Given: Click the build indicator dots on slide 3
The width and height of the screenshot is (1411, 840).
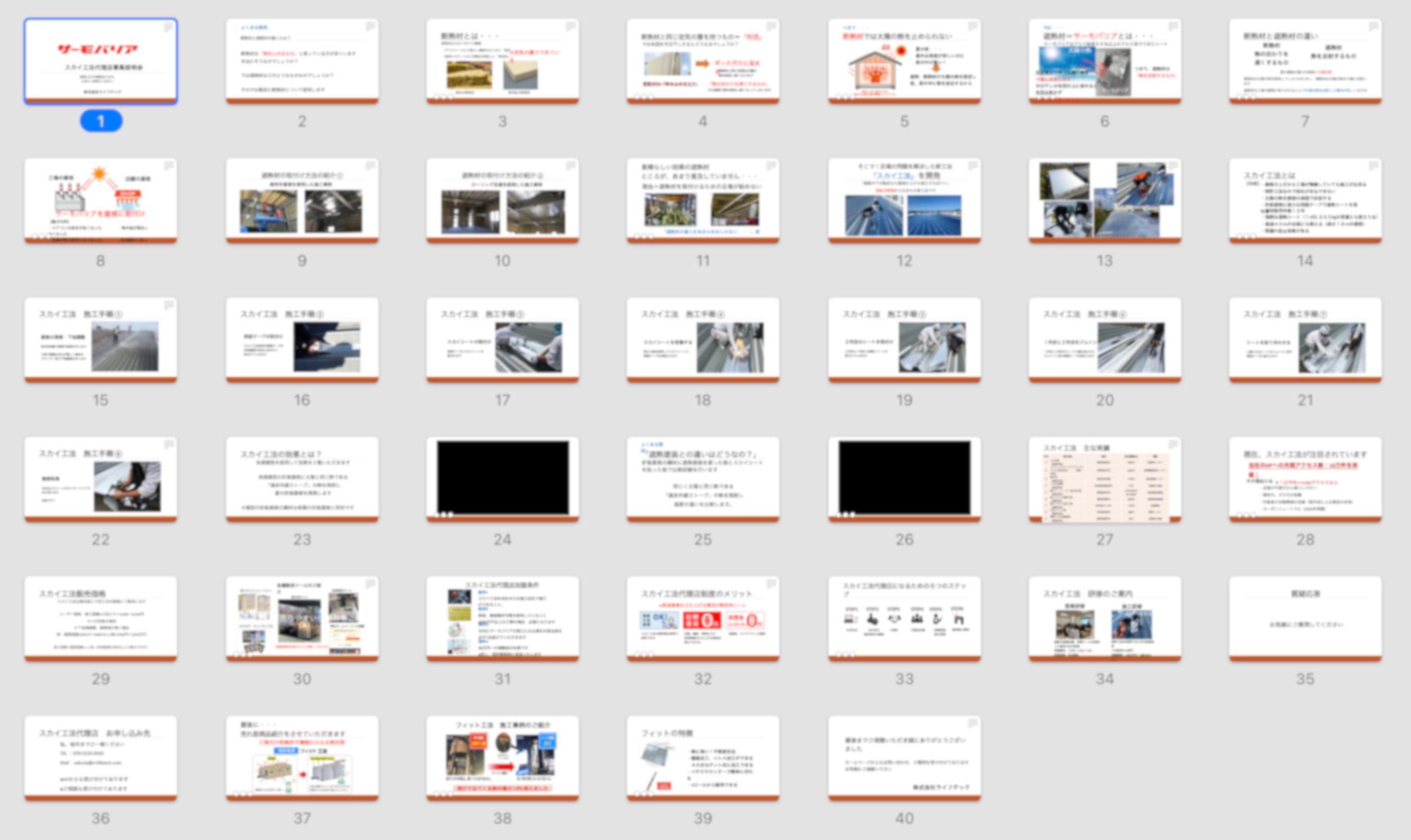Looking at the screenshot, I should click(x=443, y=97).
